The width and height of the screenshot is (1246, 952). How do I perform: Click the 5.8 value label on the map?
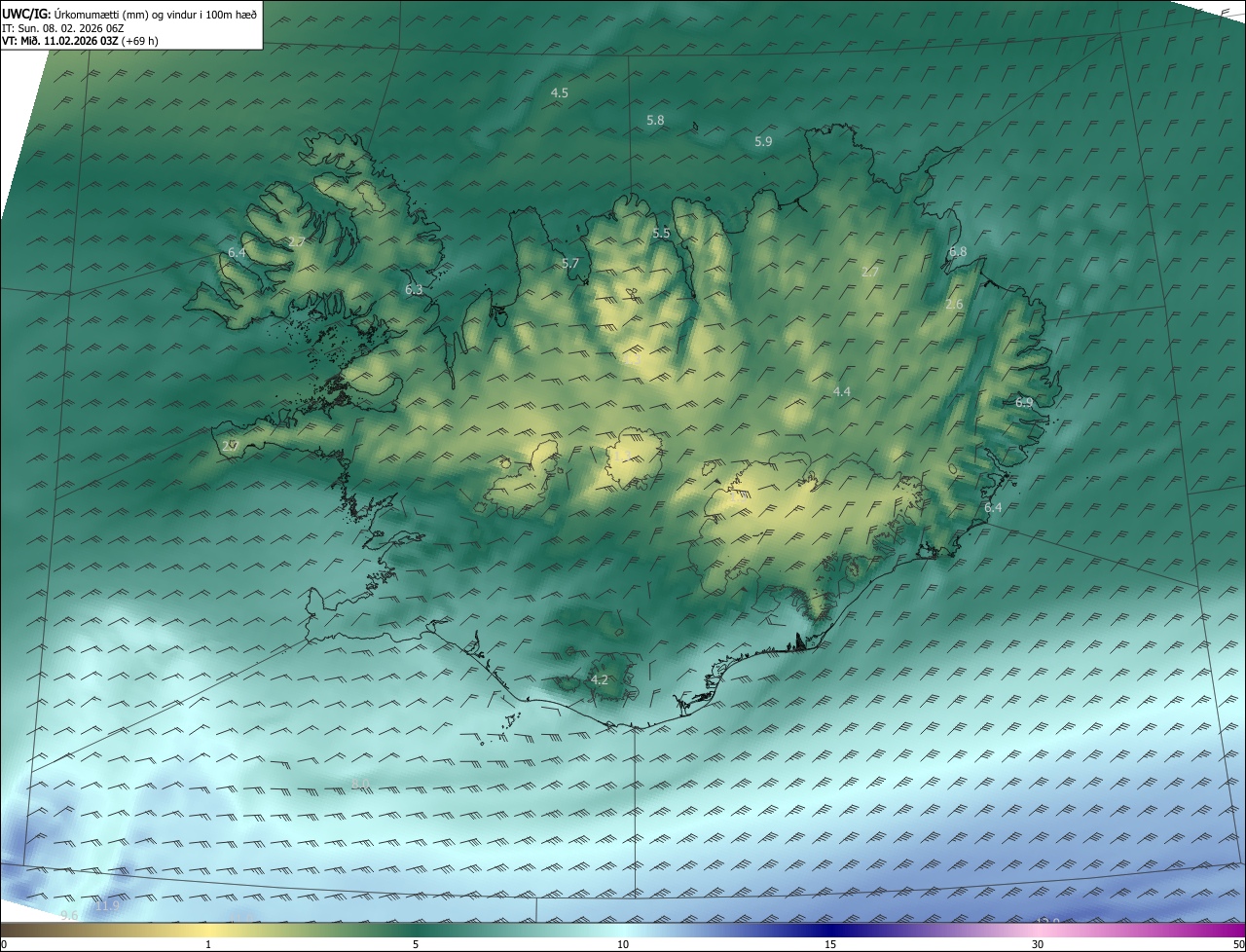(x=655, y=120)
